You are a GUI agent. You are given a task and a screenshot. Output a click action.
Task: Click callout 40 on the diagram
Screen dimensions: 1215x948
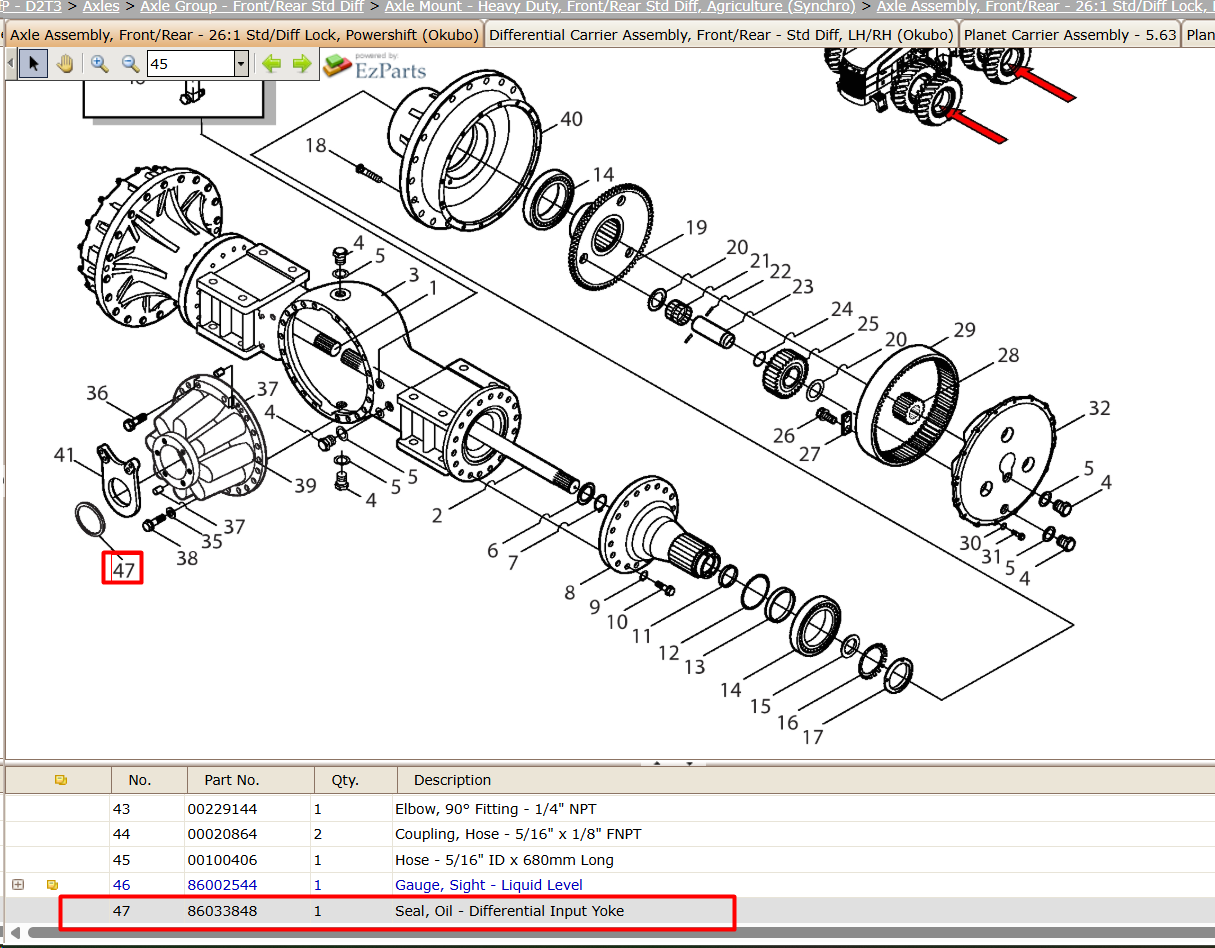pos(571,119)
